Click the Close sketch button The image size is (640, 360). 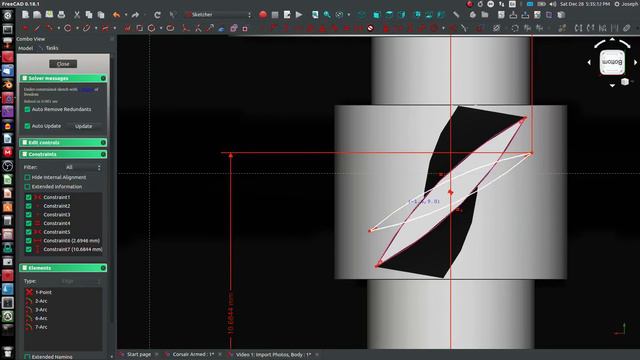point(63,64)
